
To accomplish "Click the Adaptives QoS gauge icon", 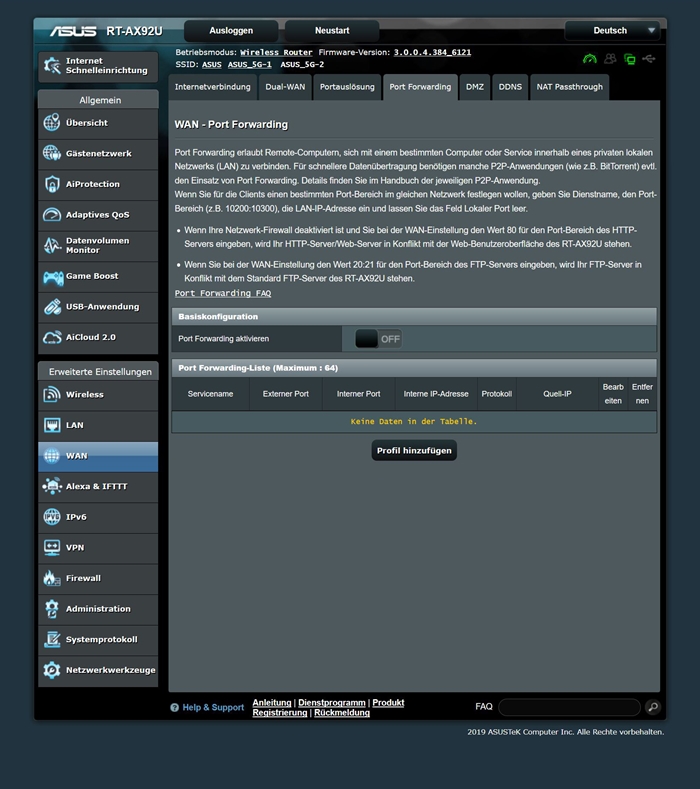I will coord(52,215).
